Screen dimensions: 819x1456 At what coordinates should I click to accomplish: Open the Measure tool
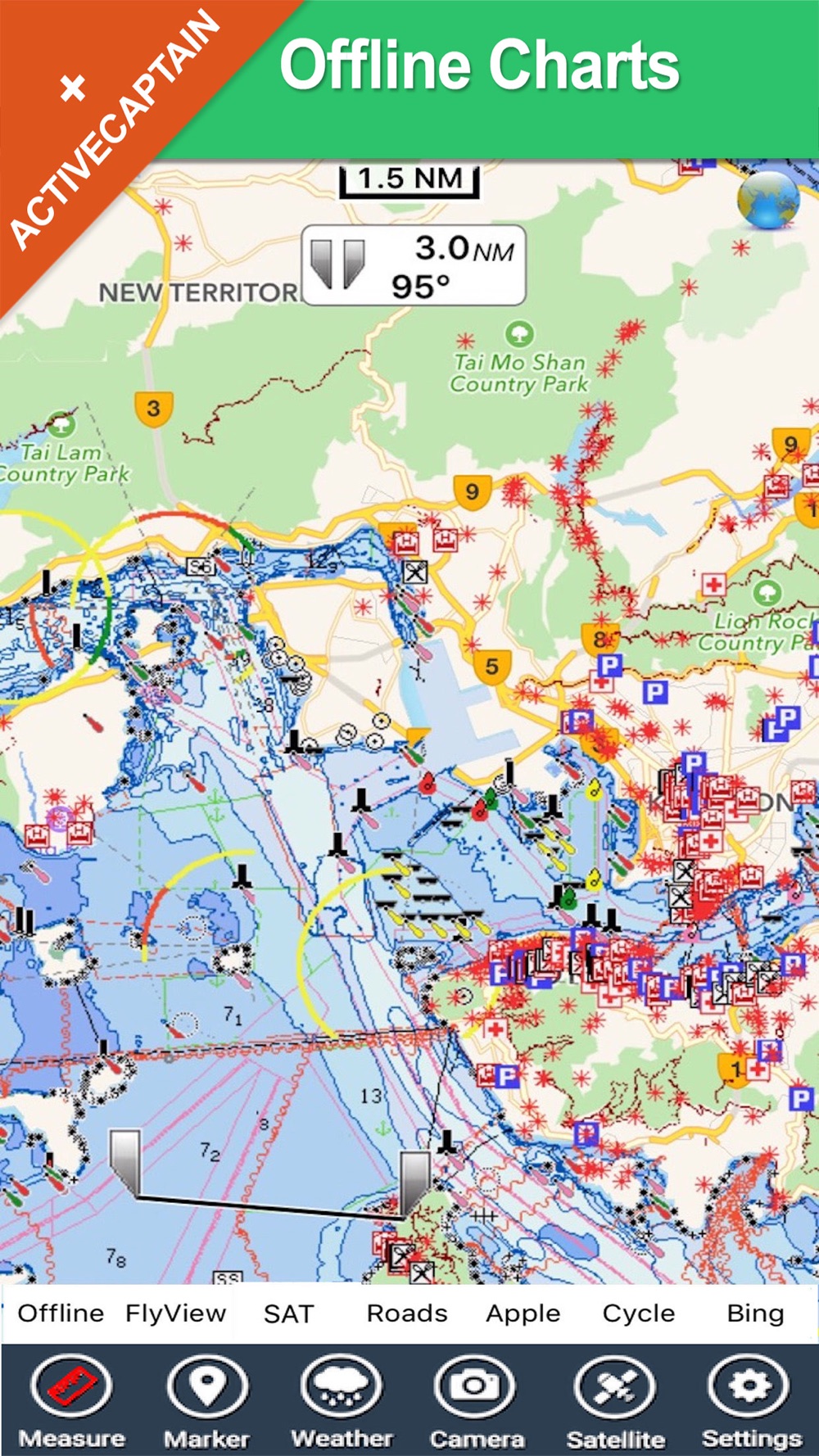(71, 1402)
